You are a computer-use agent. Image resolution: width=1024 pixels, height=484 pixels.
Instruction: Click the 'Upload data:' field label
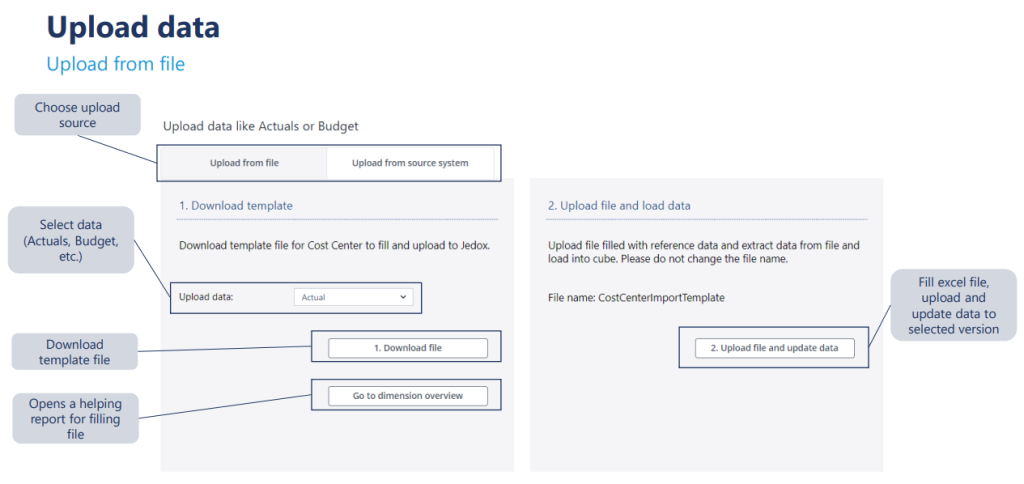206,297
